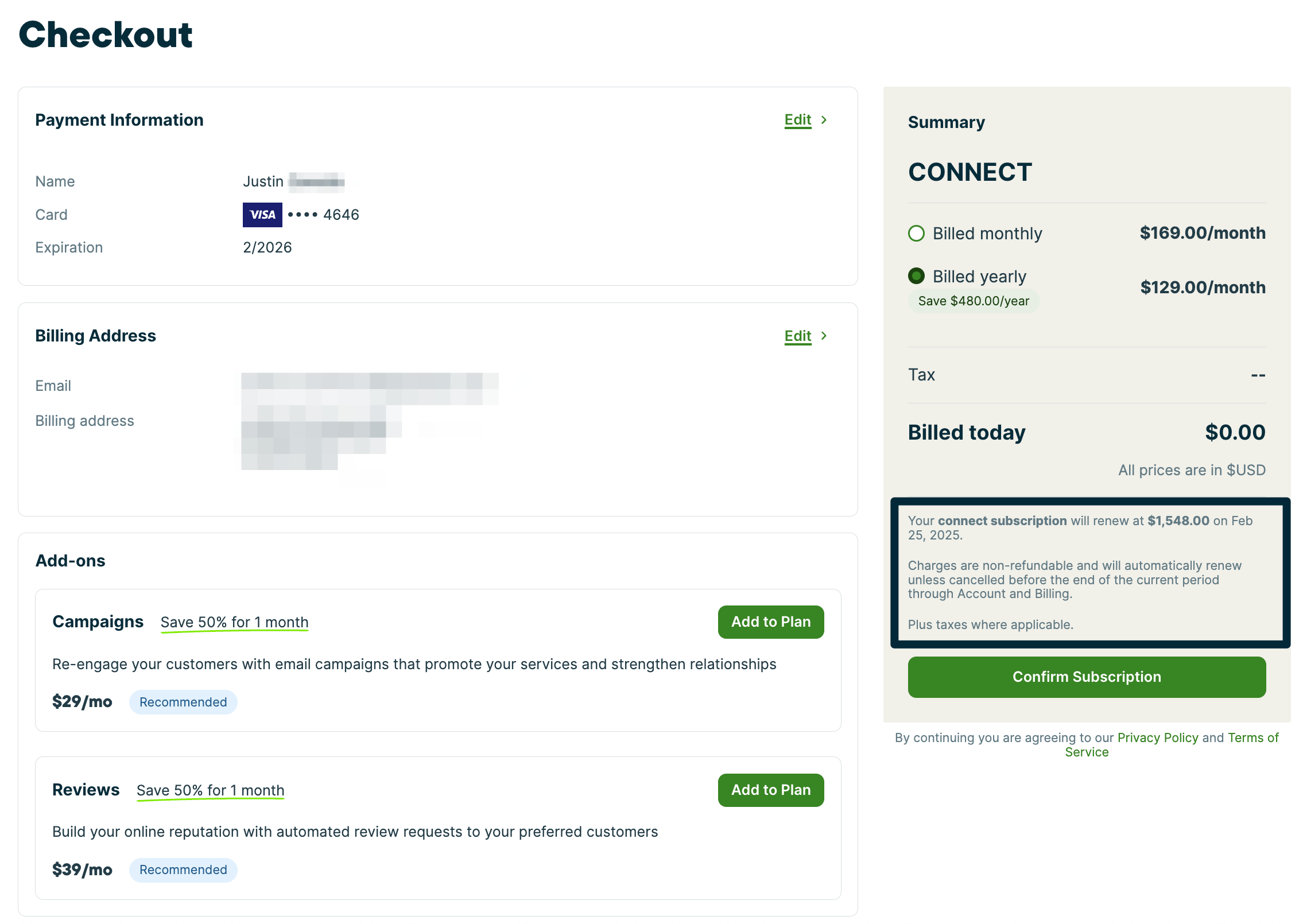Click the $129.00/month yearly price
The image size is (1303, 924).
(x=1203, y=288)
